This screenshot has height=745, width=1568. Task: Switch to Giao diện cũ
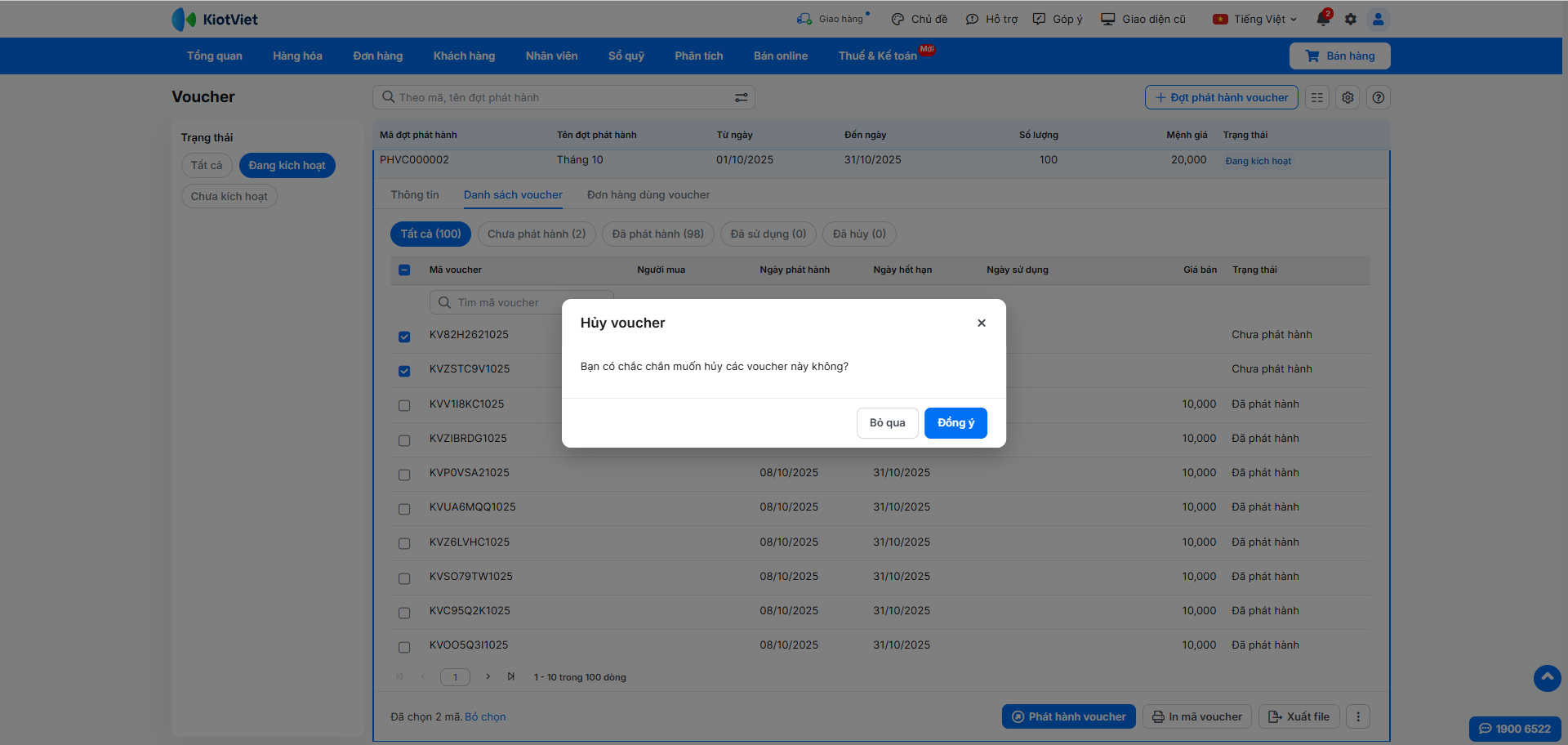(x=1143, y=19)
